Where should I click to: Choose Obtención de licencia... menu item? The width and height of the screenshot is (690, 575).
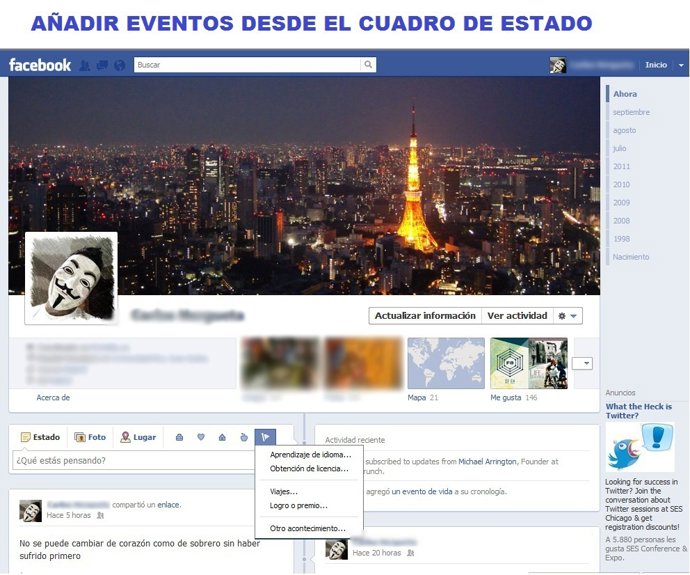tap(309, 469)
